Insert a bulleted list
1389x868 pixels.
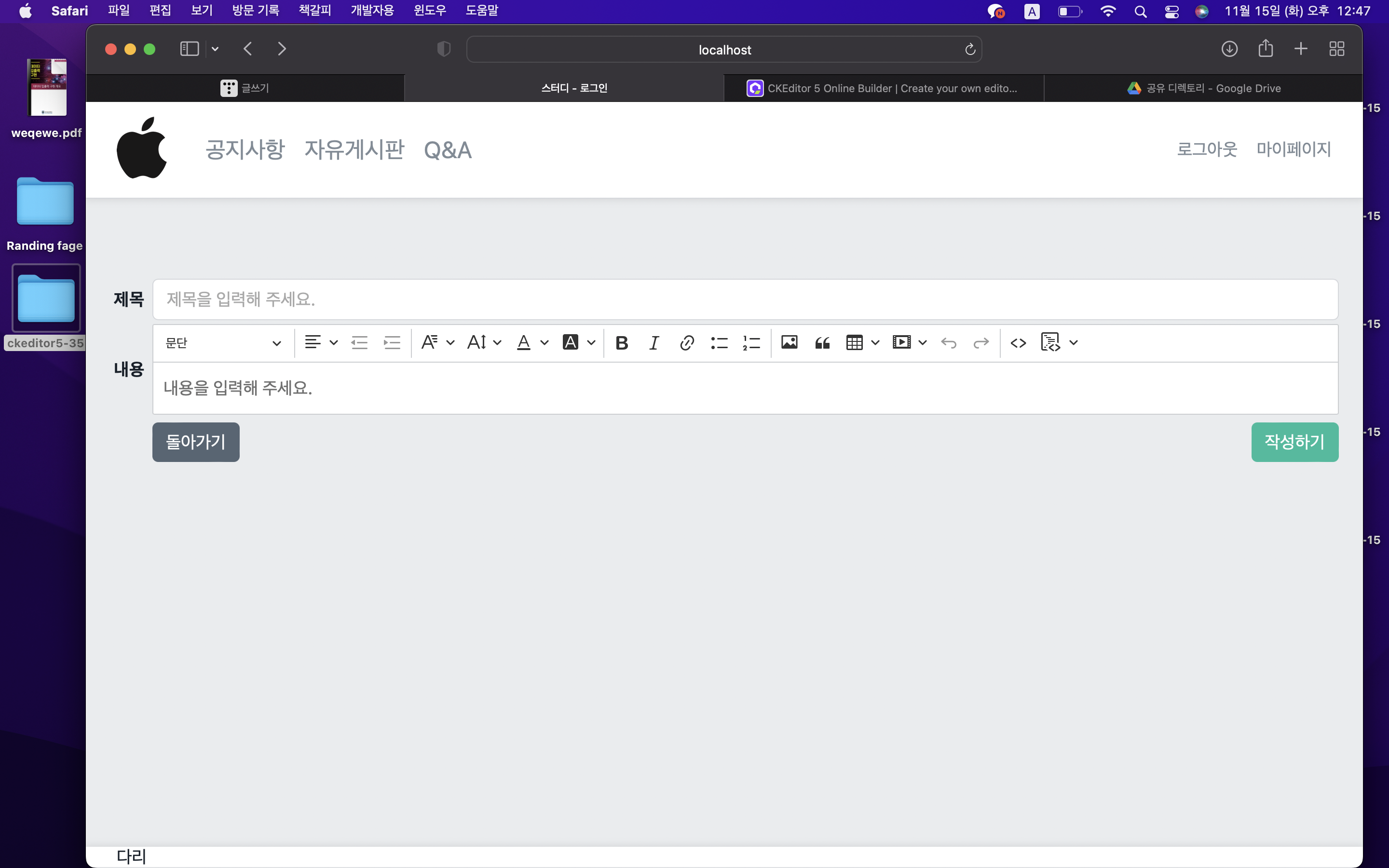coord(719,343)
